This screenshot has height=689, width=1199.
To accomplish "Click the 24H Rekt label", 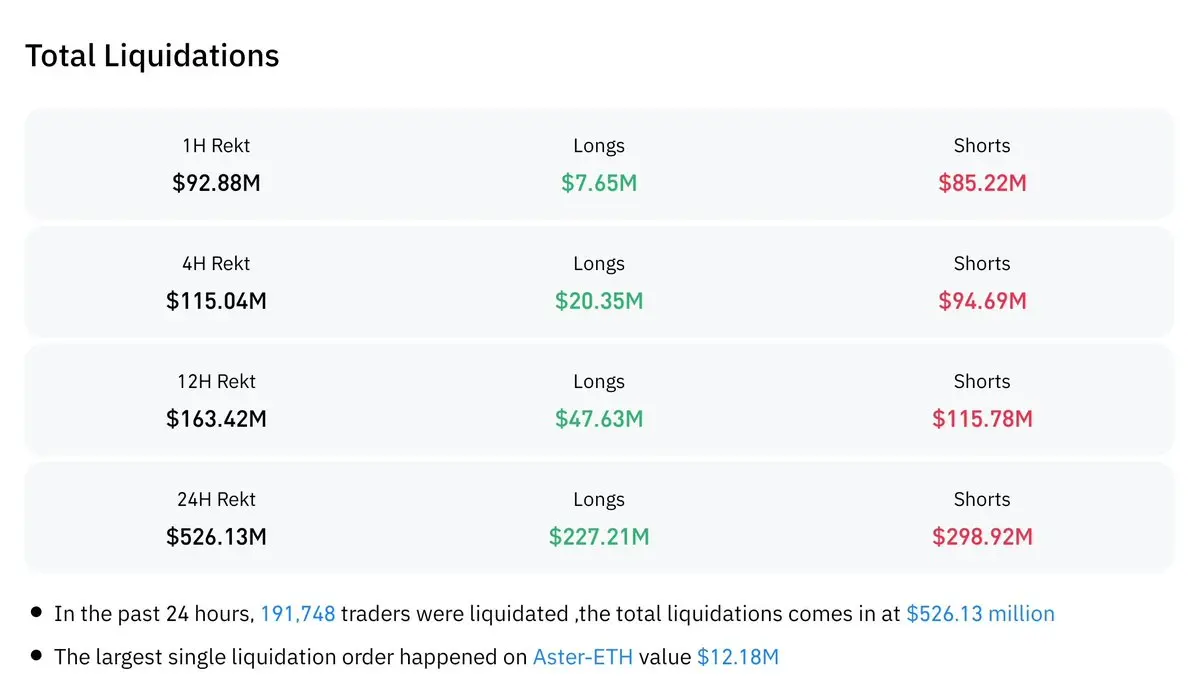I will point(216,500).
